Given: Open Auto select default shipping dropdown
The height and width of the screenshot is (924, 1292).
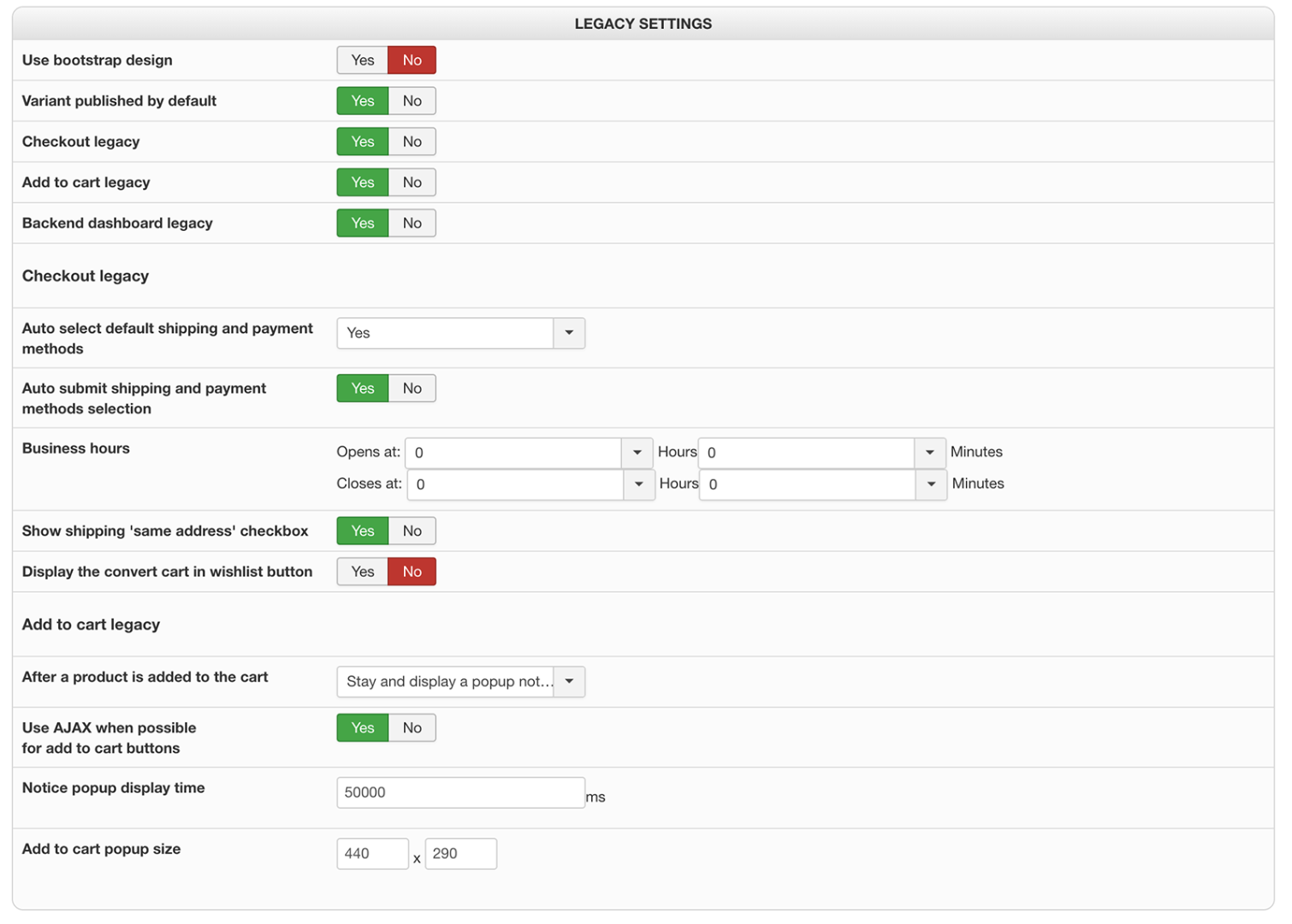Looking at the screenshot, I should coord(460,334).
